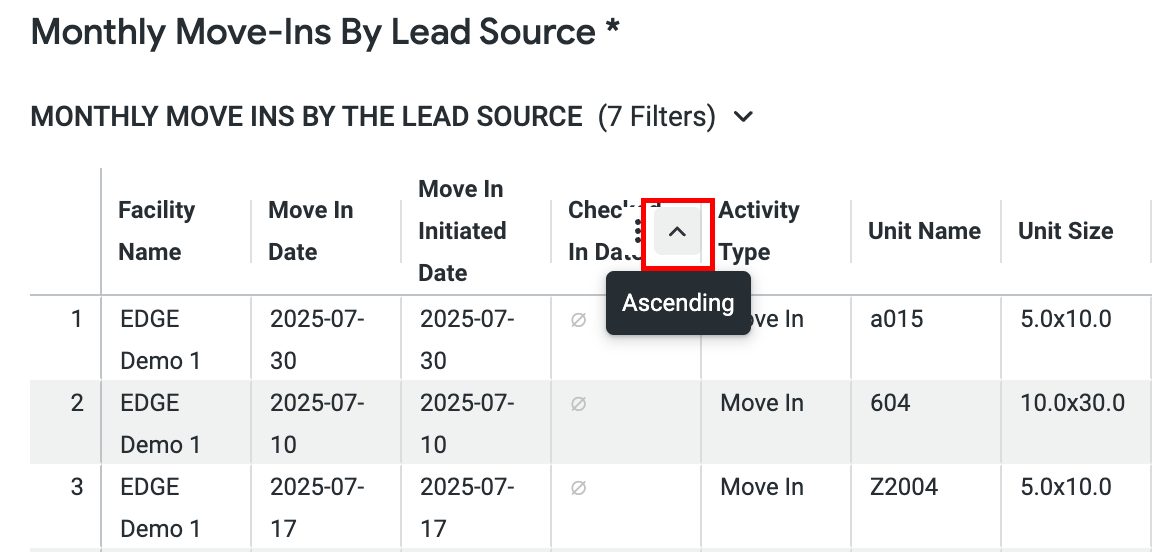Click unit name Z2004 cell
1152x552 pixels.
click(904, 487)
